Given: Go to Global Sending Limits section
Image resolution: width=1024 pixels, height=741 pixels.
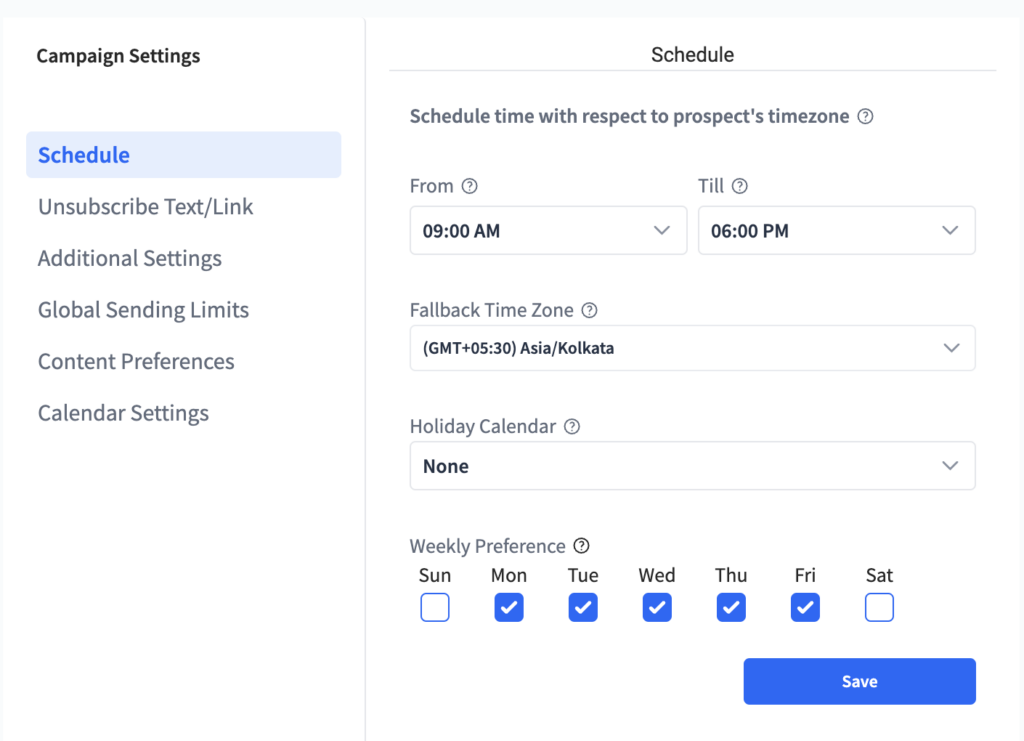Looking at the screenshot, I should tap(143, 310).
